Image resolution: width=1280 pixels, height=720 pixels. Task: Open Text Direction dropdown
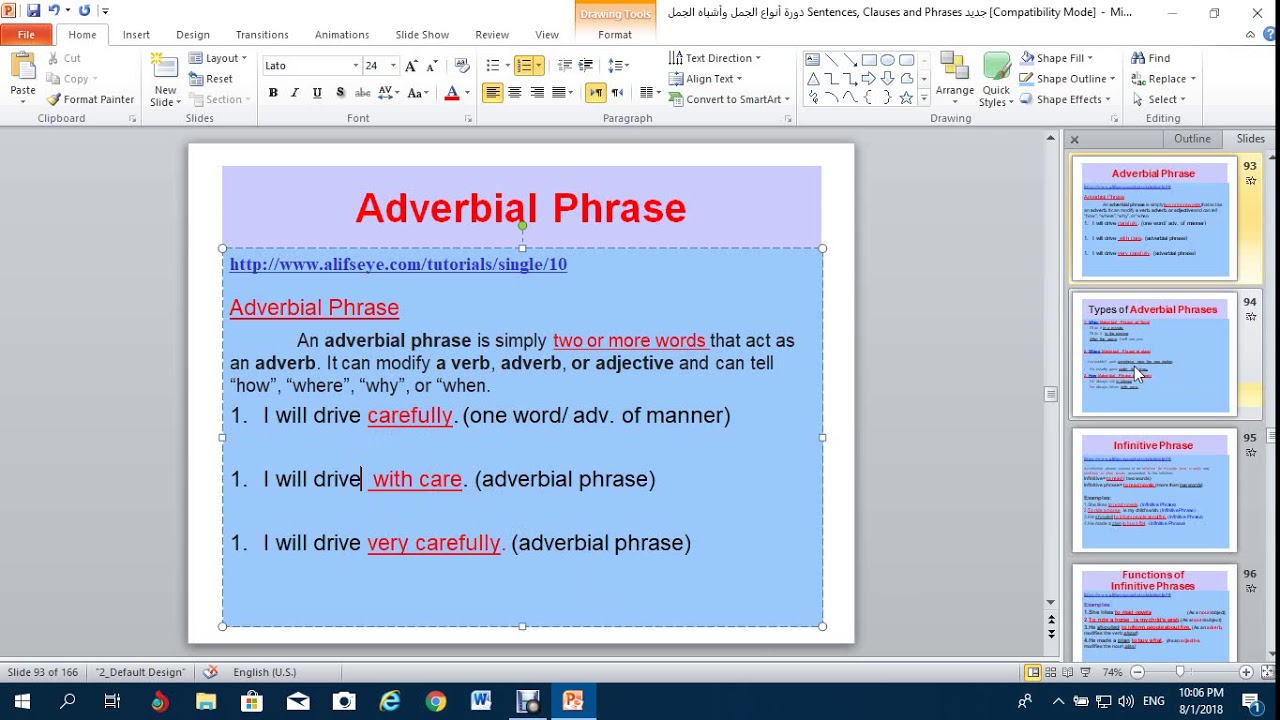[715, 58]
